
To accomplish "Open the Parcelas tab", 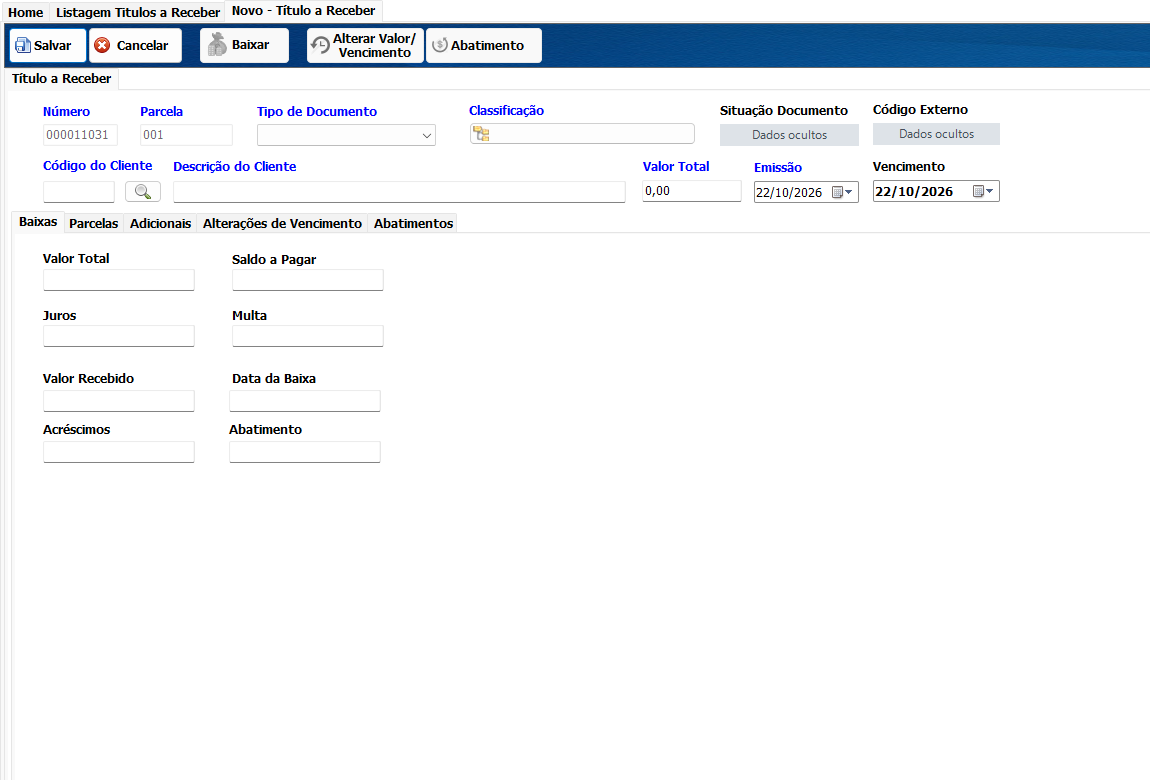I will [94, 224].
